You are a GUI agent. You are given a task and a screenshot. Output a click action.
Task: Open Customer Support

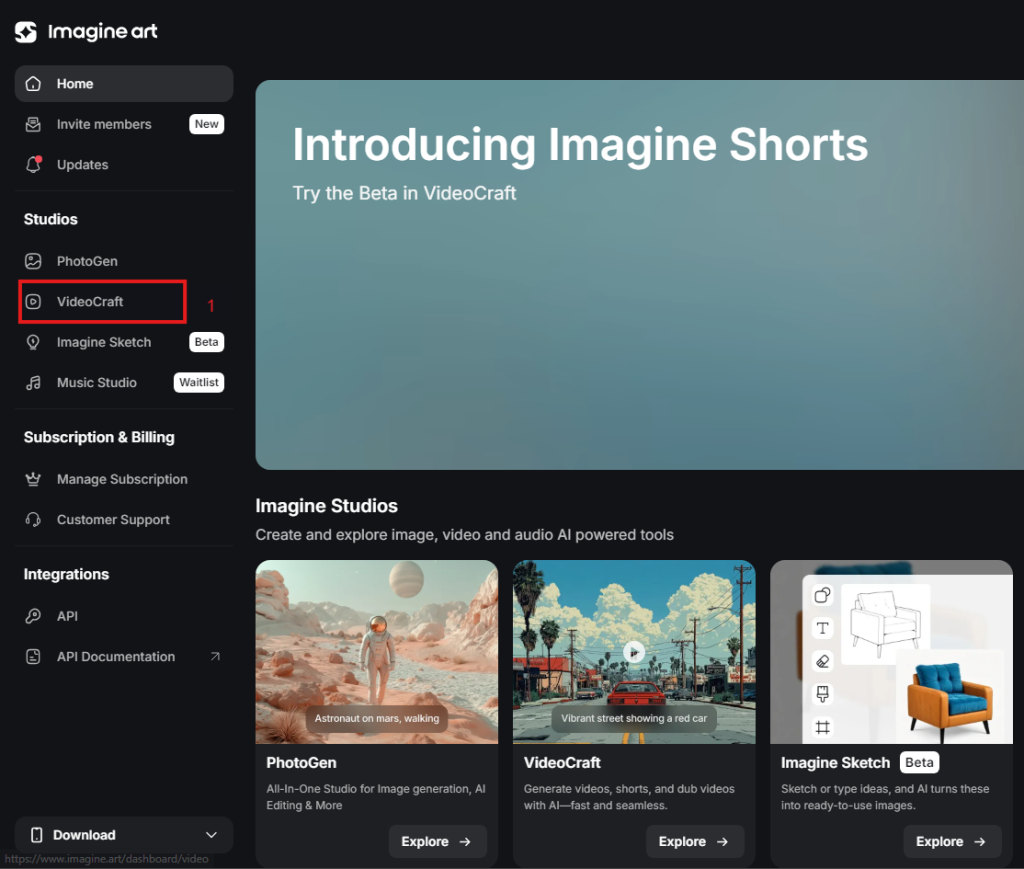[x=124, y=520]
